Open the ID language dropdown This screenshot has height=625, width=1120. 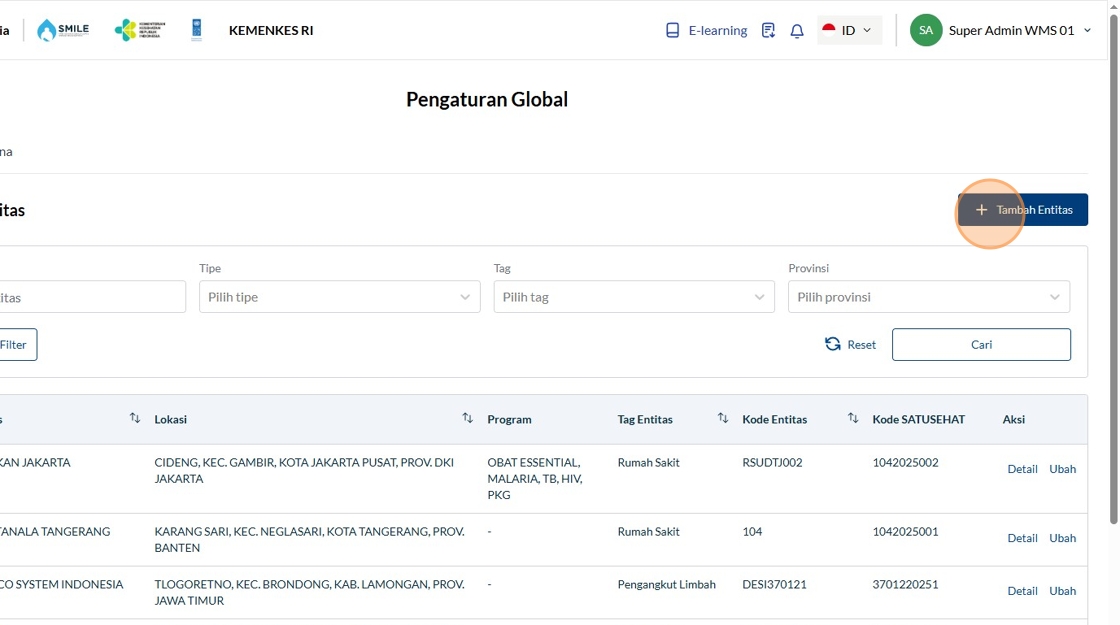[x=849, y=30]
